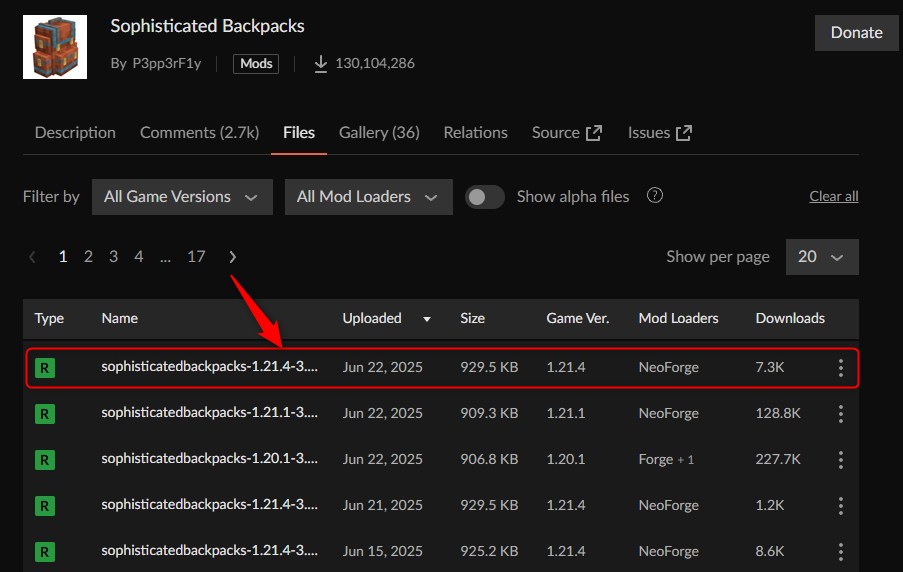Expand the All Game Versions dropdown

coord(182,197)
